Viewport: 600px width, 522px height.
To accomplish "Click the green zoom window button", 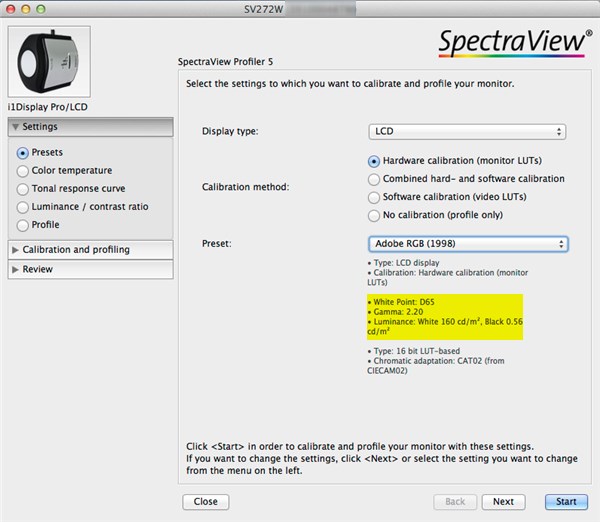I will 41,9.
